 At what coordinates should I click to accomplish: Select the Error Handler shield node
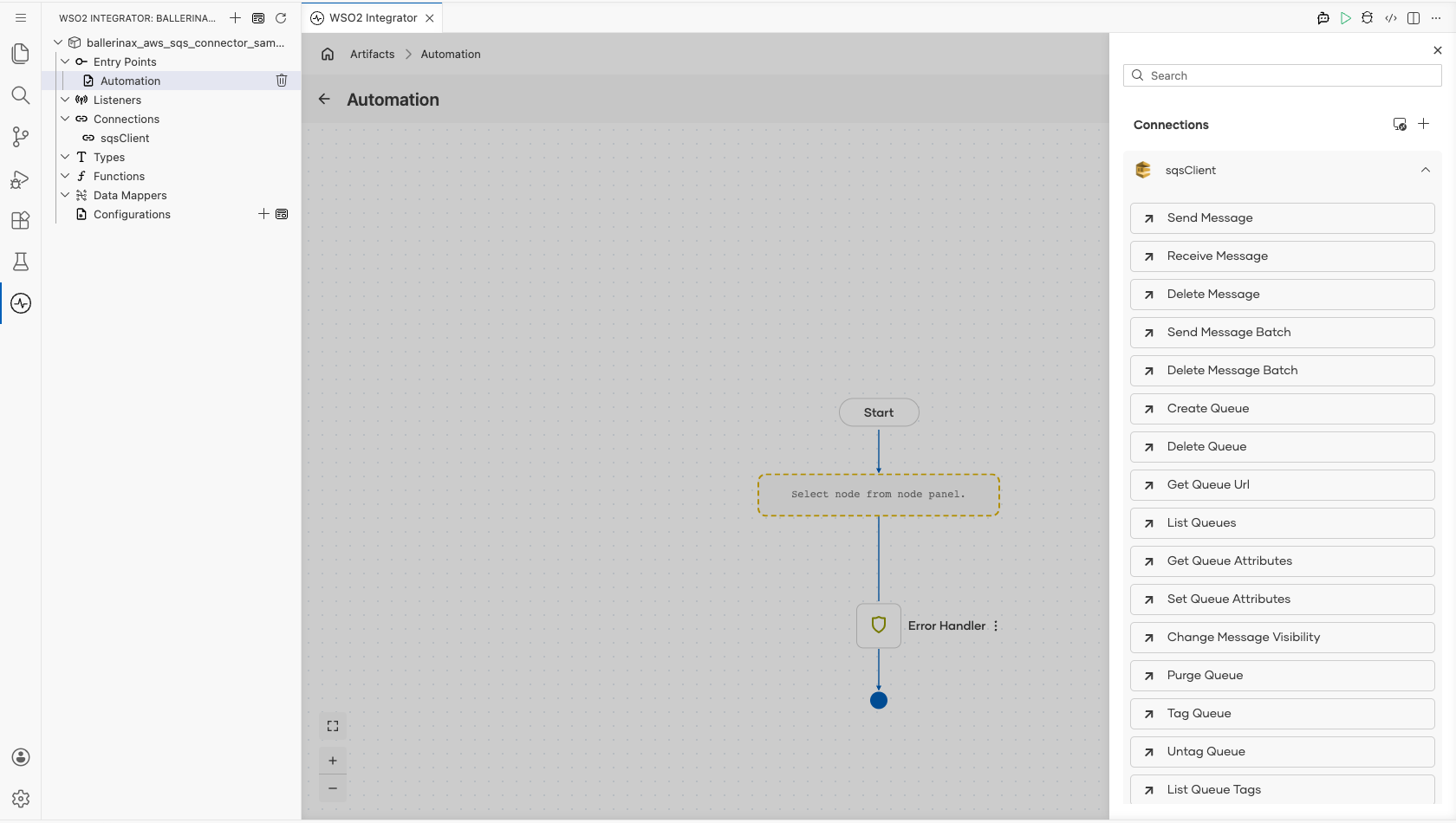[879, 625]
